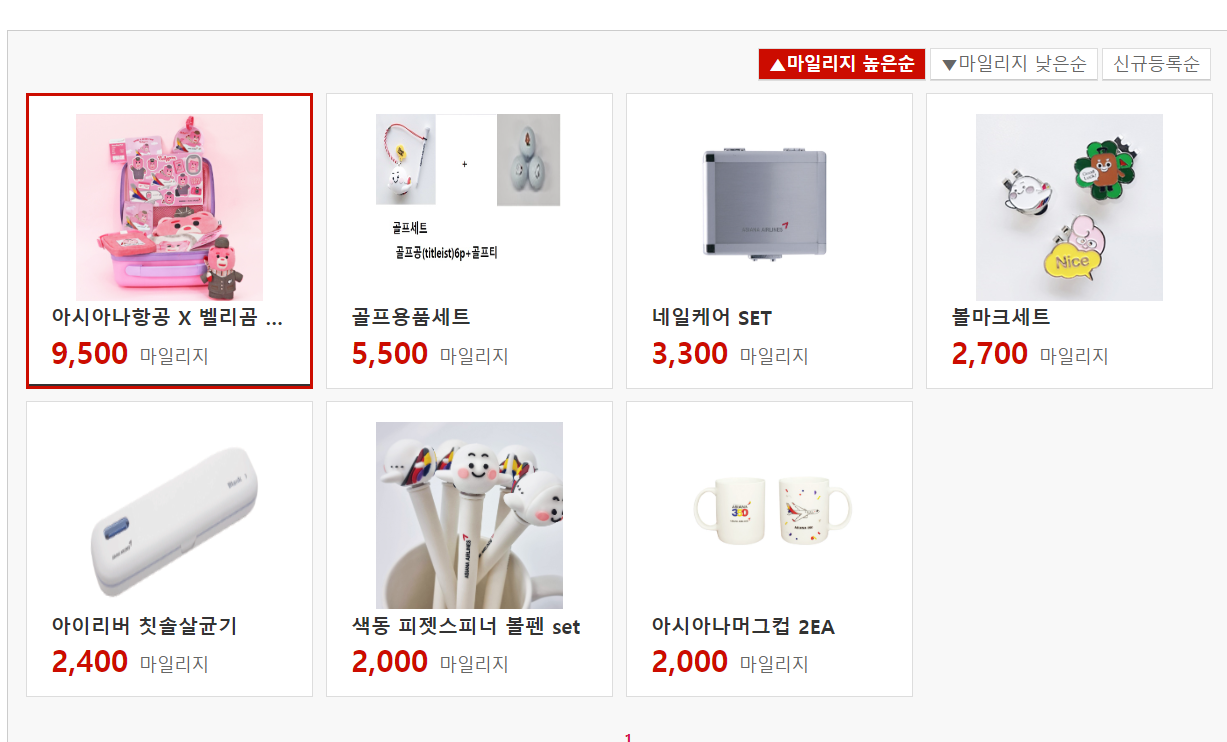Viewport: 1227px width, 742px height.
Task: Open the 아시아나머그컵 2EA image
Action: click(x=769, y=515)
